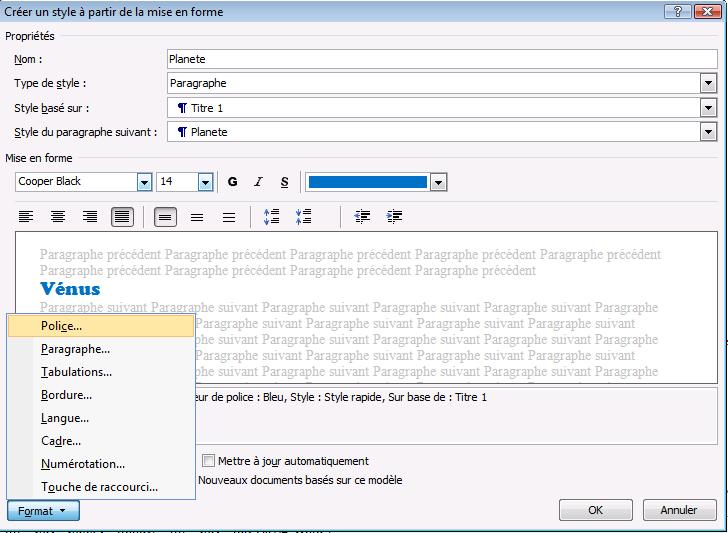Decrease paragraph spacing
Viewport: 728px width, 533px height.
303,217
